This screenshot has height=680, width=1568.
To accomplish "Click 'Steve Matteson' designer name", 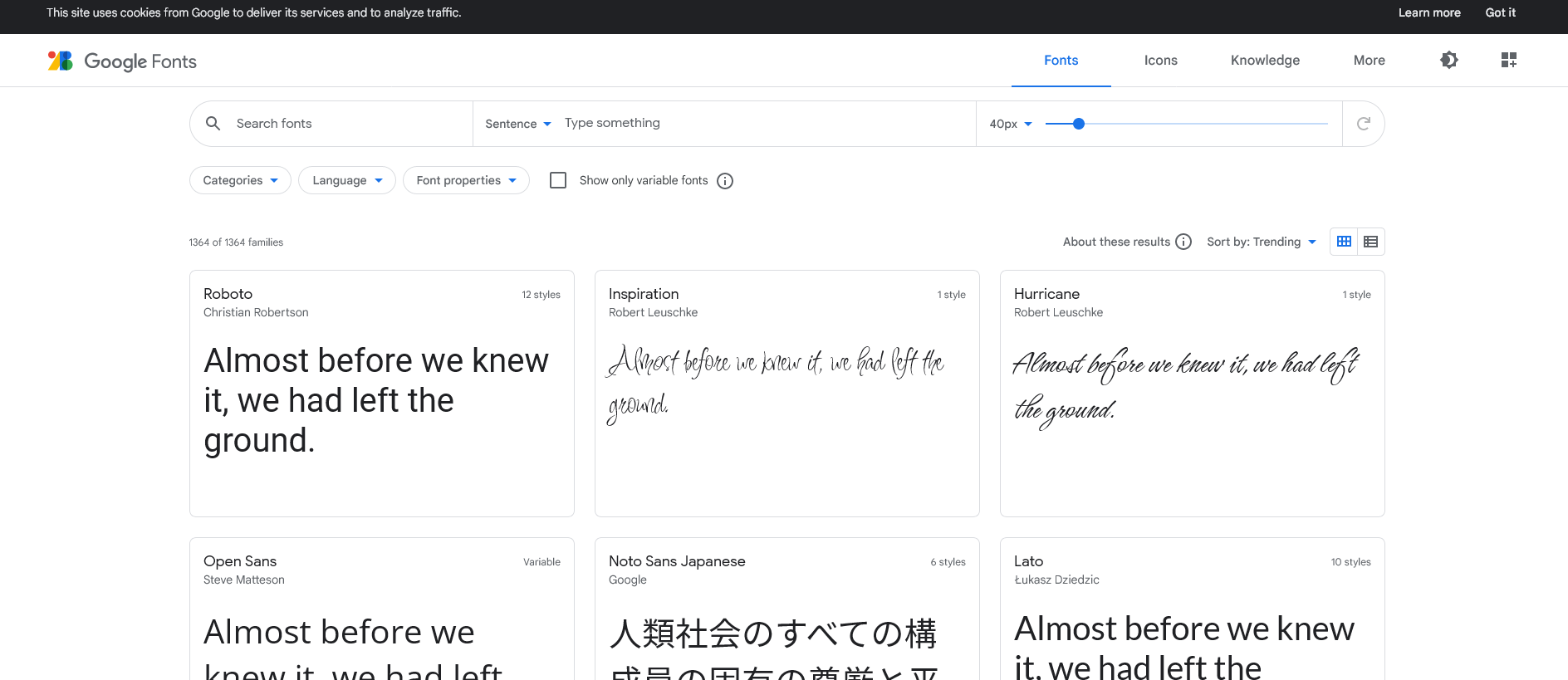I will pos(244,580).
